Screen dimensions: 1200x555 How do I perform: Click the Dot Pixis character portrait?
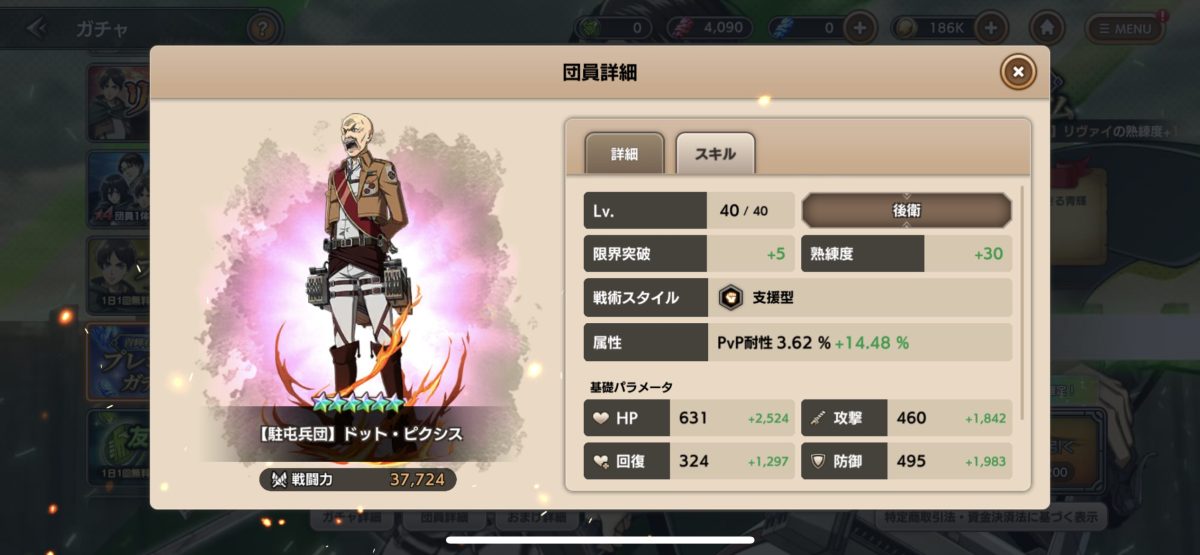click(360, 260)
